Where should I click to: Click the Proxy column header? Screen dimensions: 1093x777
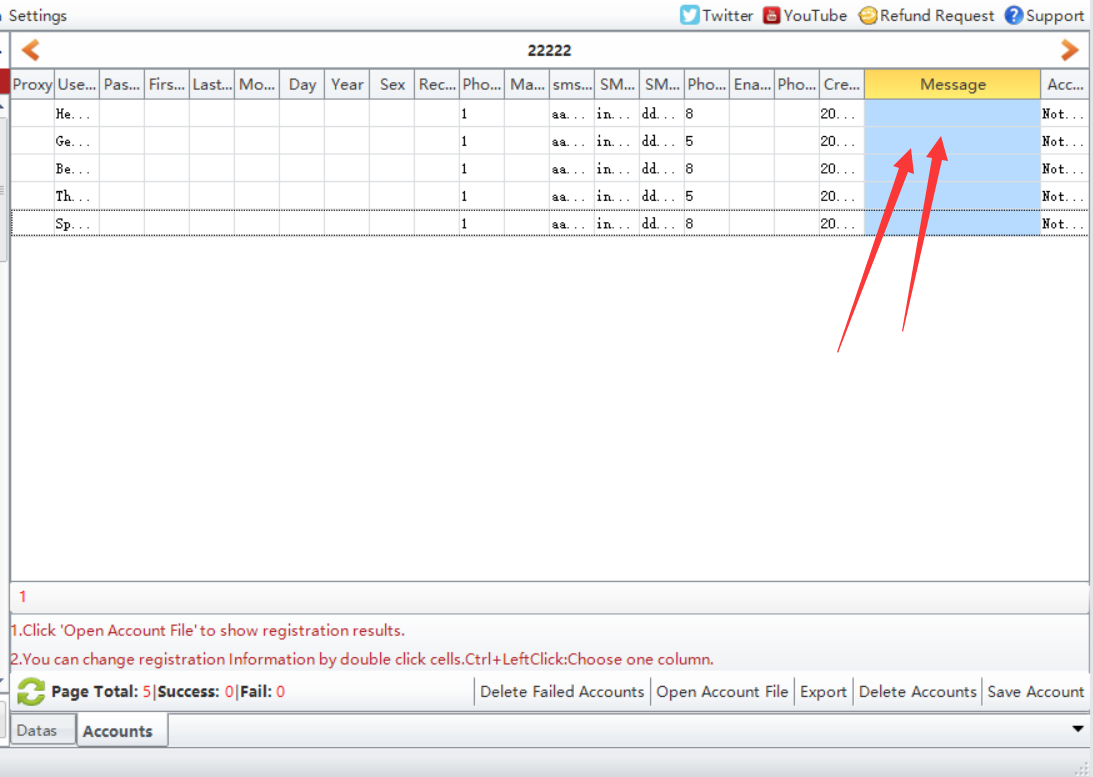32,85
